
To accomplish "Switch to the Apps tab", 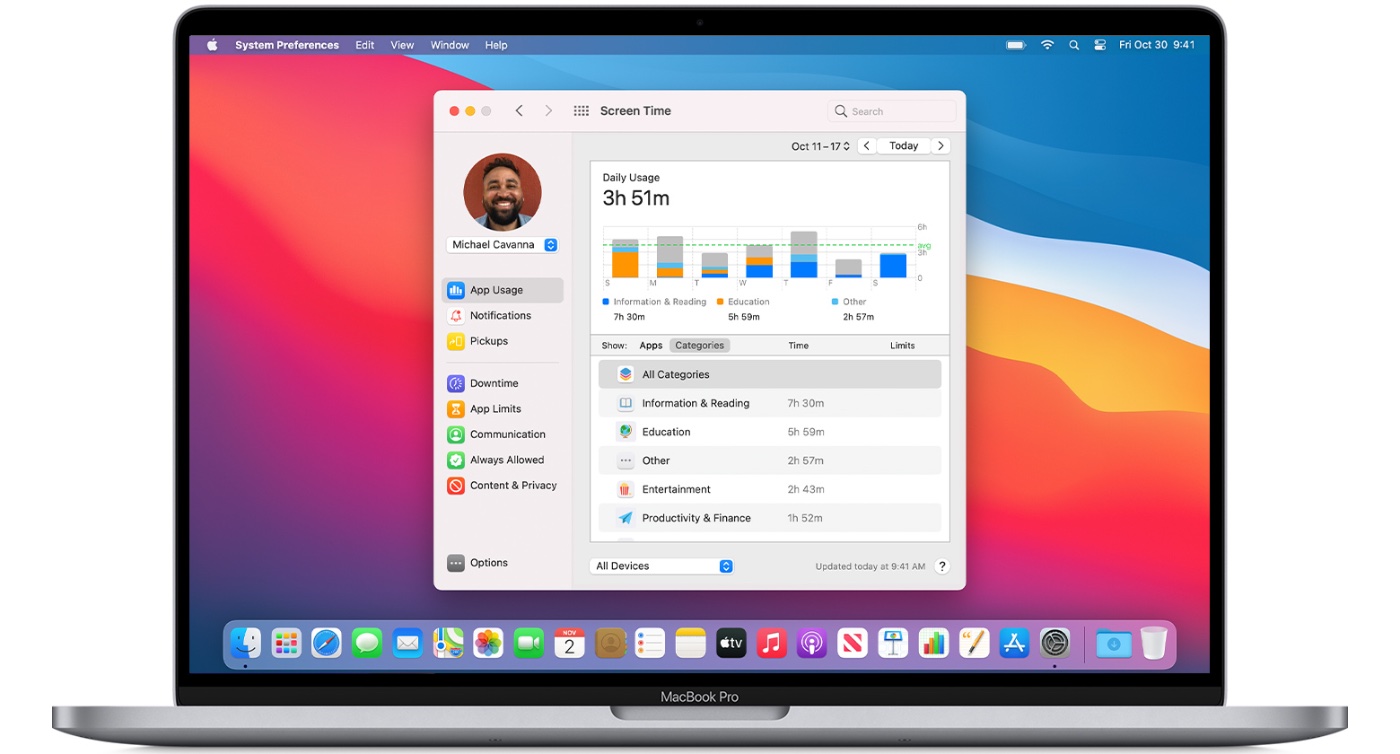I will [x=650, y=344].
